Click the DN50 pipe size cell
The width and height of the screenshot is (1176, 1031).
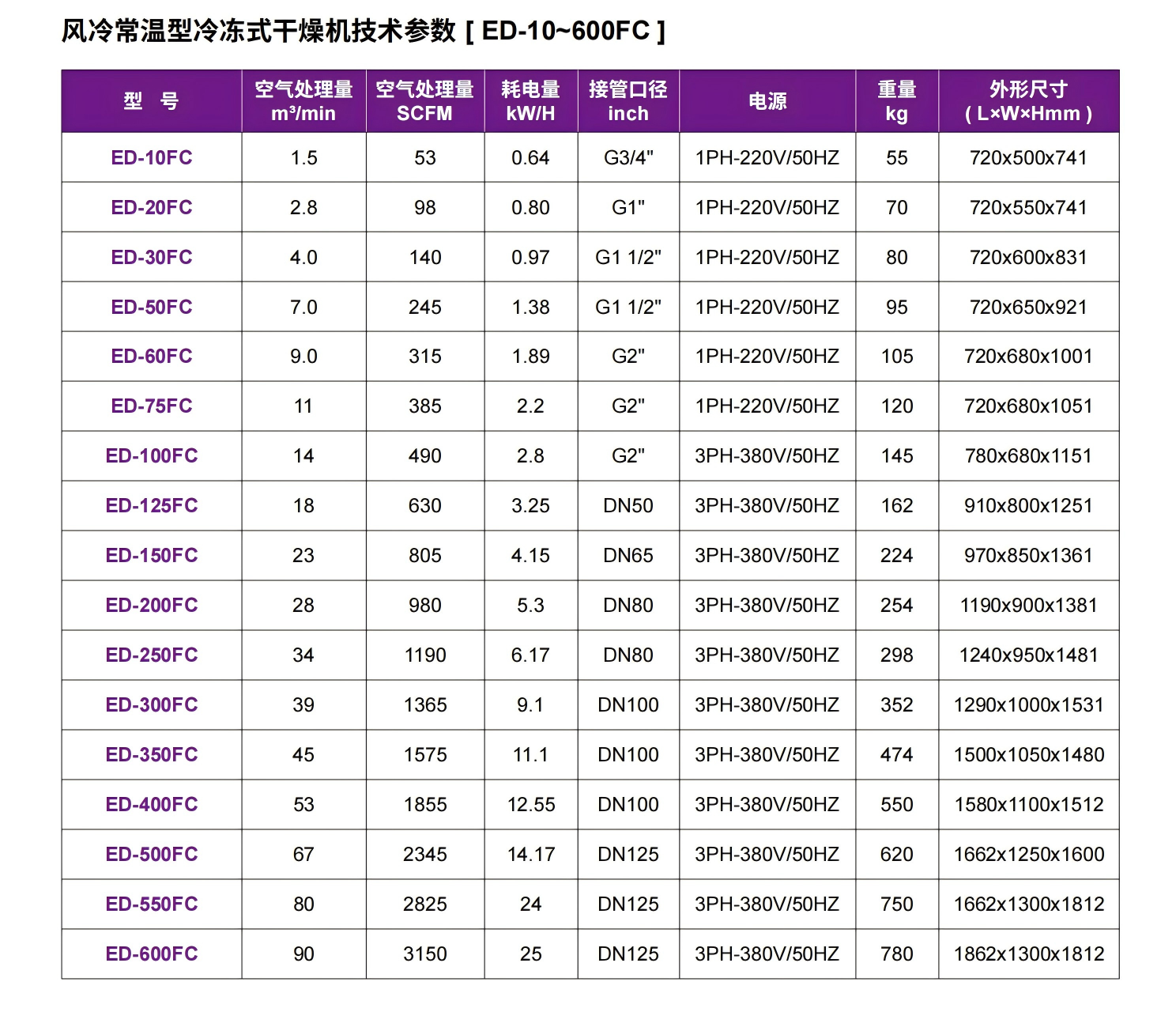coord(628,505)
